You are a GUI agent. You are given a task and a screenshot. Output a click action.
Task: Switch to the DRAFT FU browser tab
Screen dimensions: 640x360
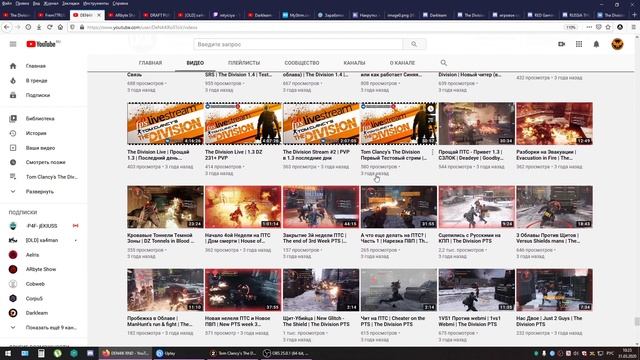pyautogui.click(x=157, y=15)
